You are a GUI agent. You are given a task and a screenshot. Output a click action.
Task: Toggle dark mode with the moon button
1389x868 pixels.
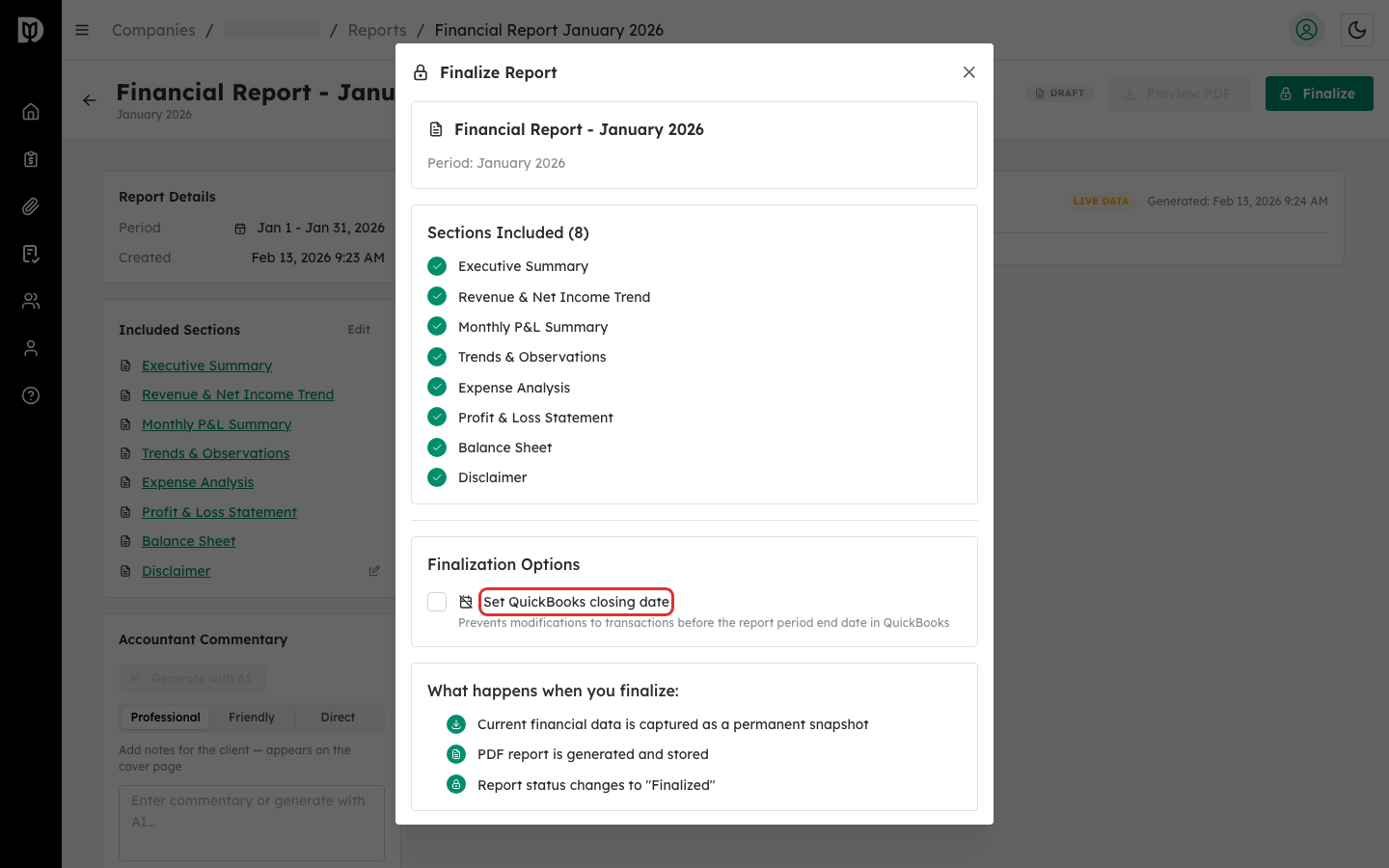click(x=1357, y=30)
